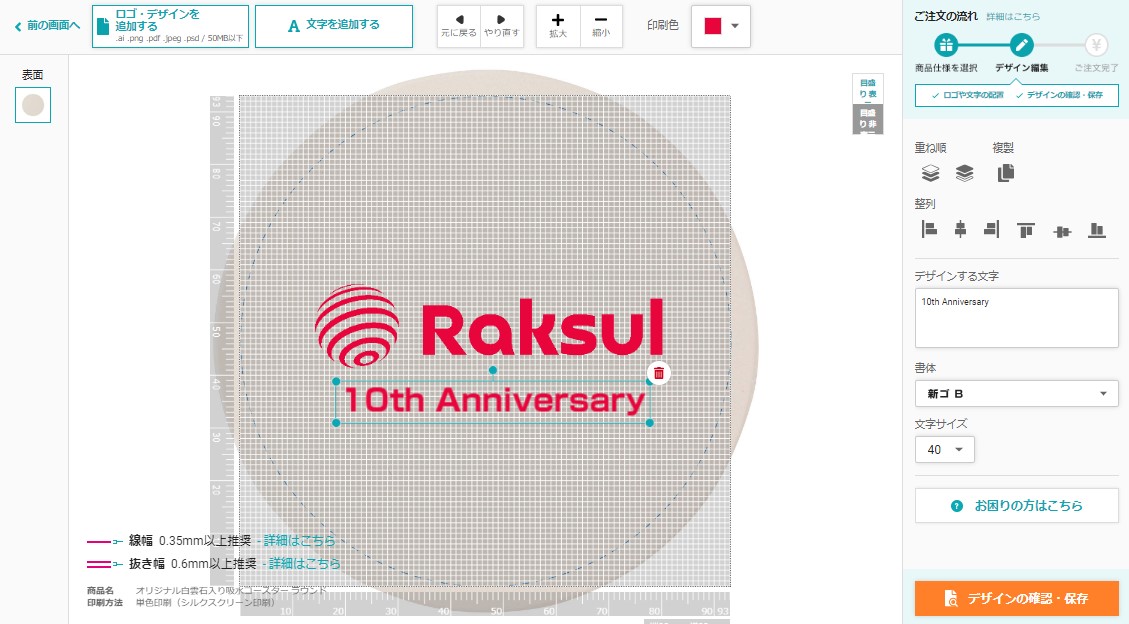This screenshot has height=624, width=1129.
Task: Duplicate the object with the 複製 icon
Action: (x=1005, y=173)
